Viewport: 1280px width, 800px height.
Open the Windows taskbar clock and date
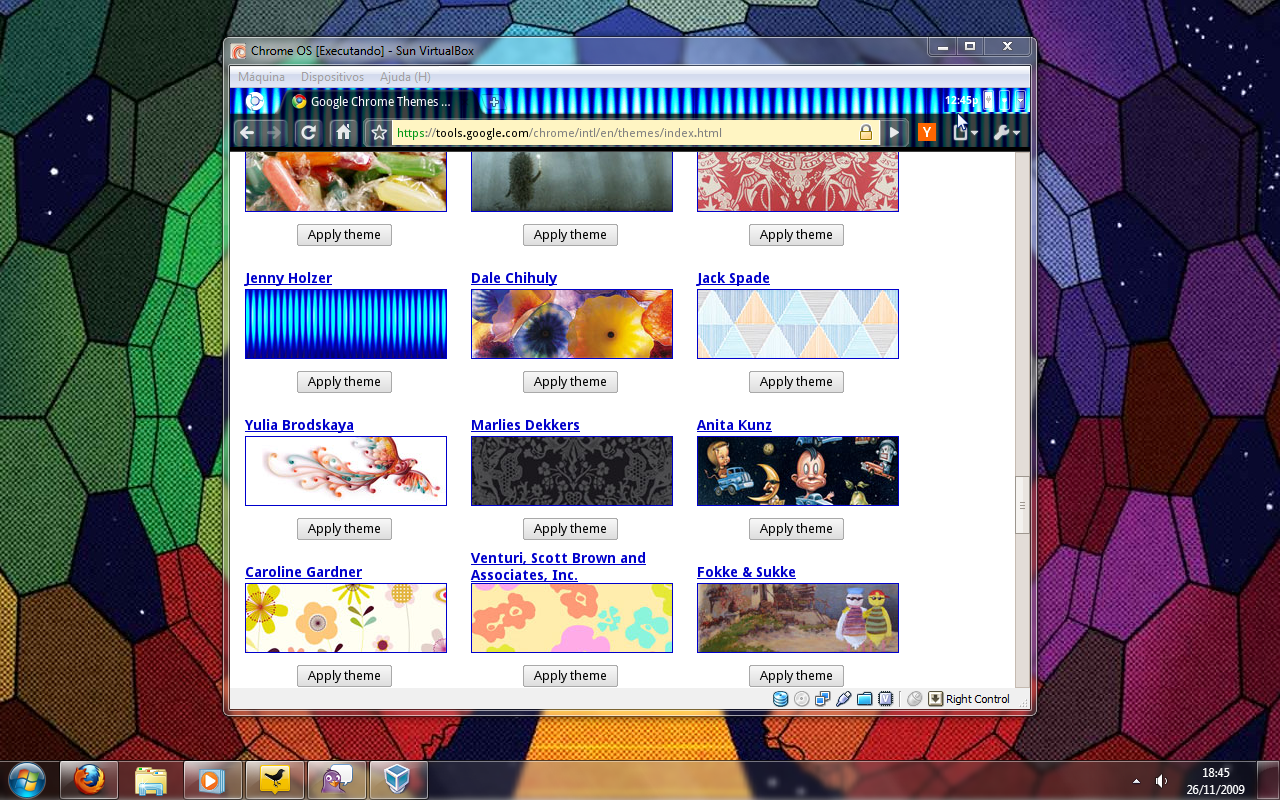click(1216, 780)
